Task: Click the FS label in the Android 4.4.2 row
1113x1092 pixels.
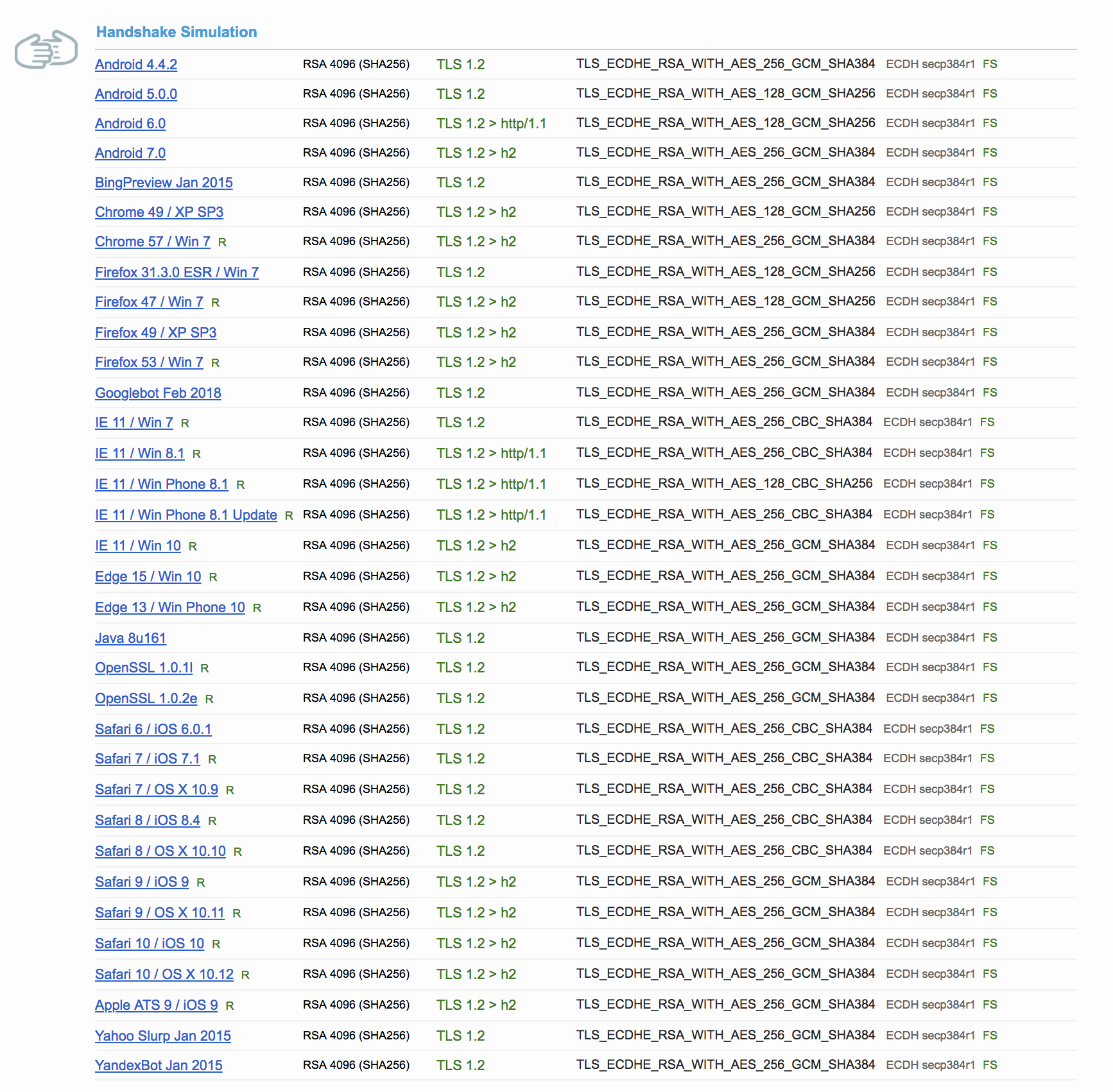Action: (990, 64)
